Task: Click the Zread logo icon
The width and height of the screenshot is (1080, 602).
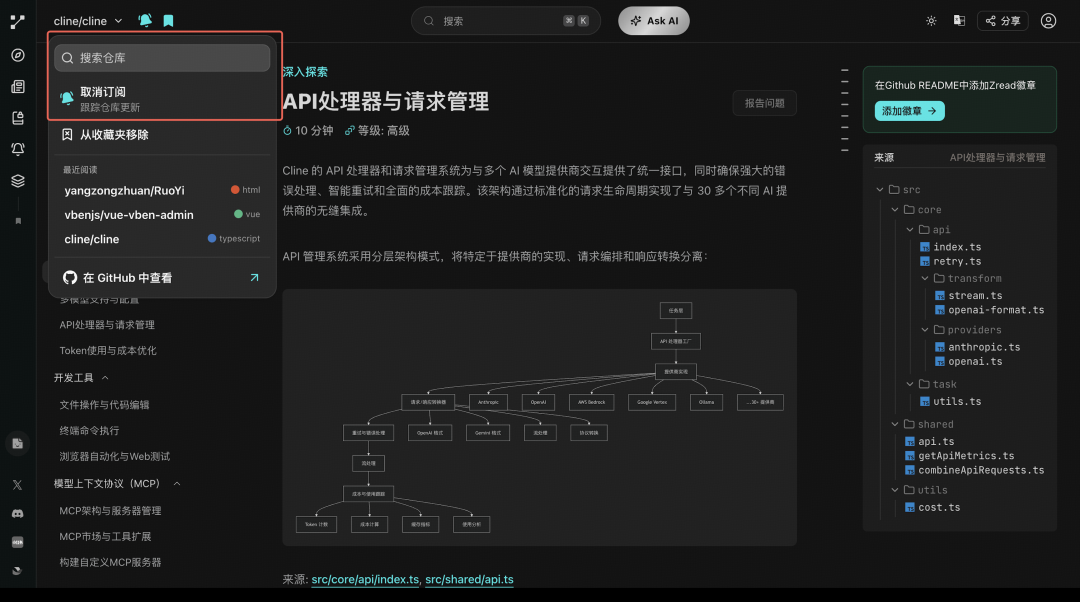Action: pos(18,21)
